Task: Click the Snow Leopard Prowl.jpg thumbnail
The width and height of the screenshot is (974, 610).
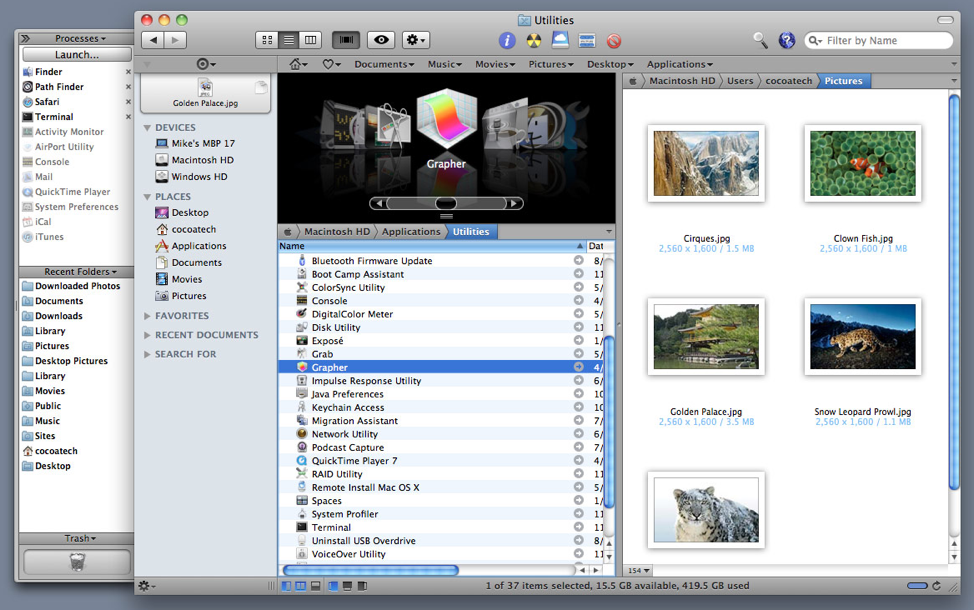Action: click(x=862, y=335)
